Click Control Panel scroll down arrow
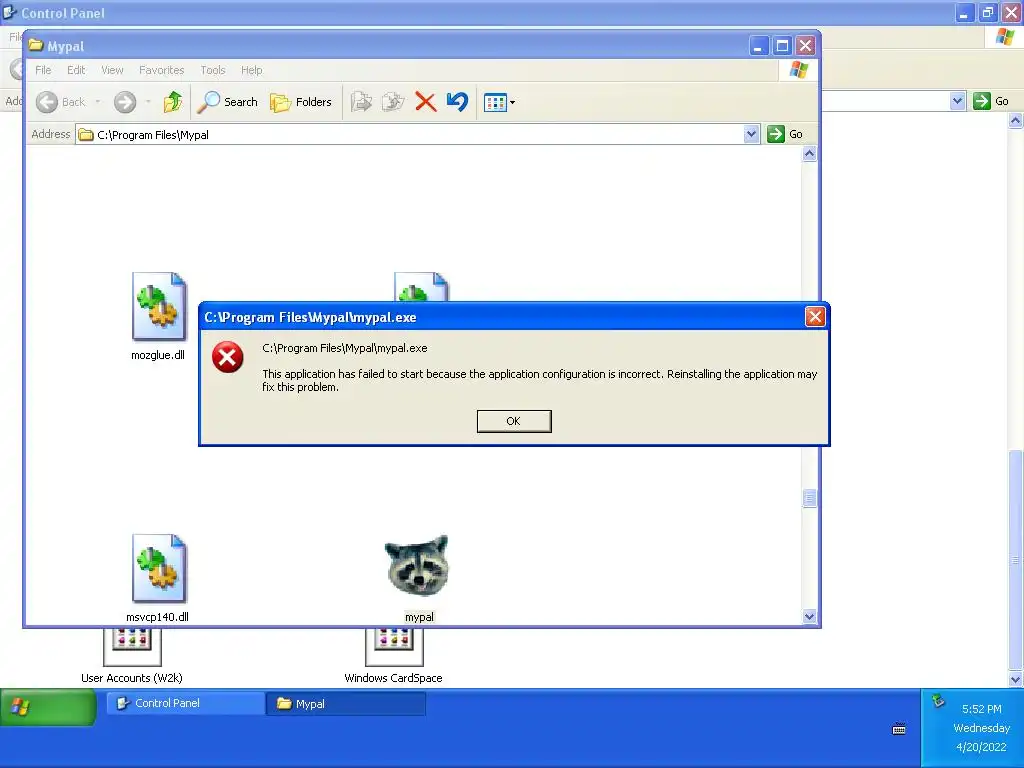Image resolution: width=1024 pixels, height=768 pixels. [1016, 679]
